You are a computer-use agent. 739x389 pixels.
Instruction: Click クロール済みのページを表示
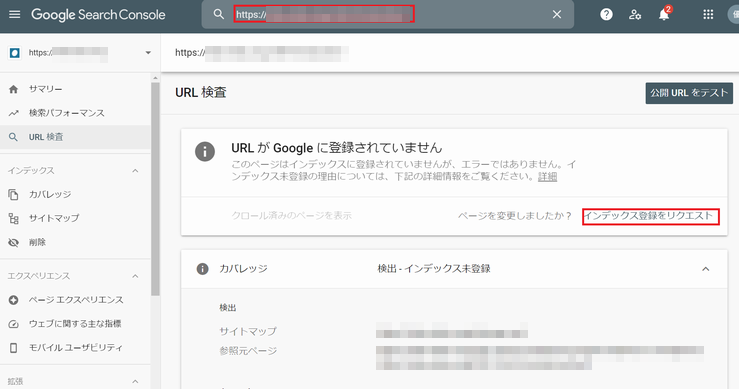click(291, 216)
